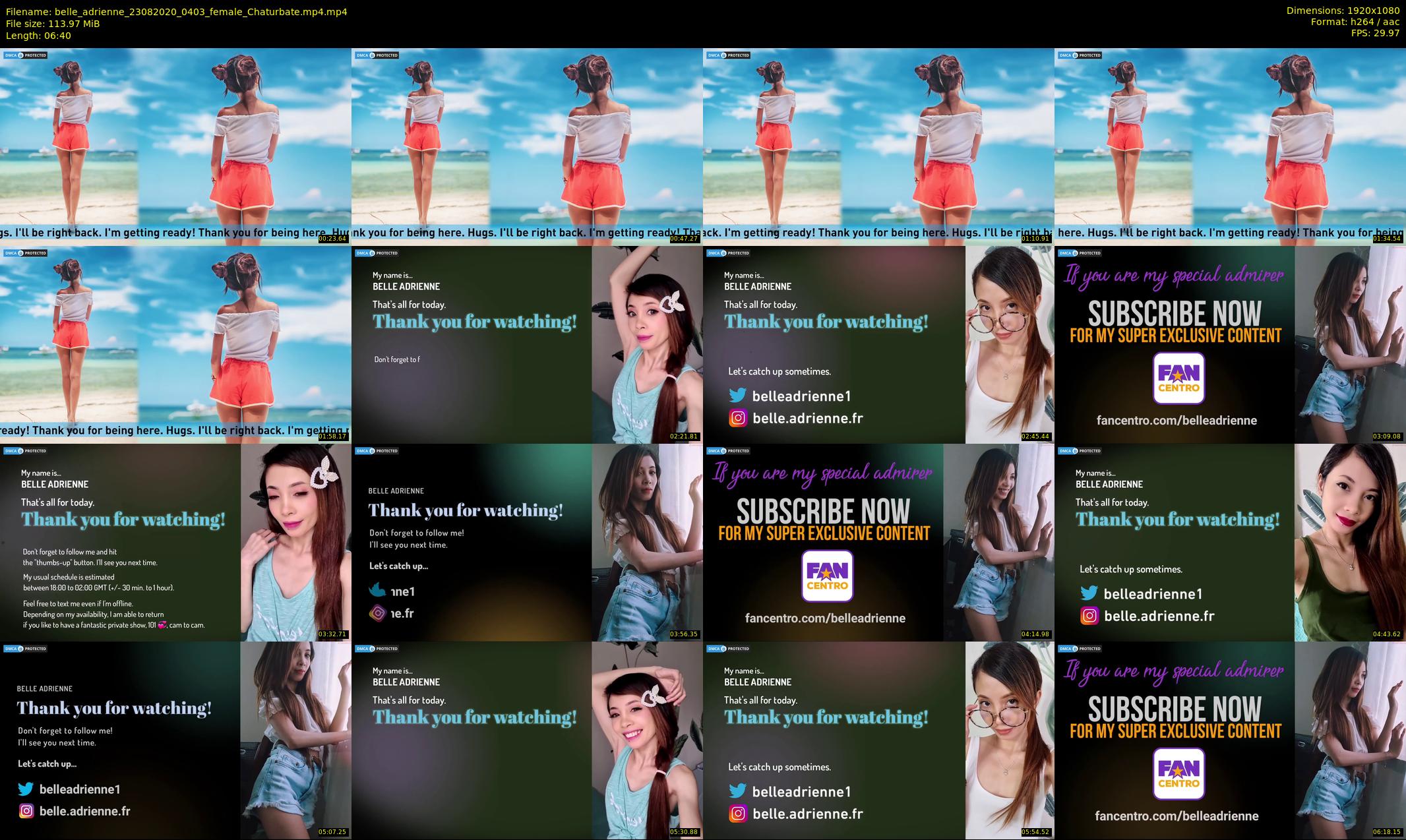Click the Instagram icon in the 05:07 thumbnail
Screen dimensions: 1406x840
coord(26,811)
